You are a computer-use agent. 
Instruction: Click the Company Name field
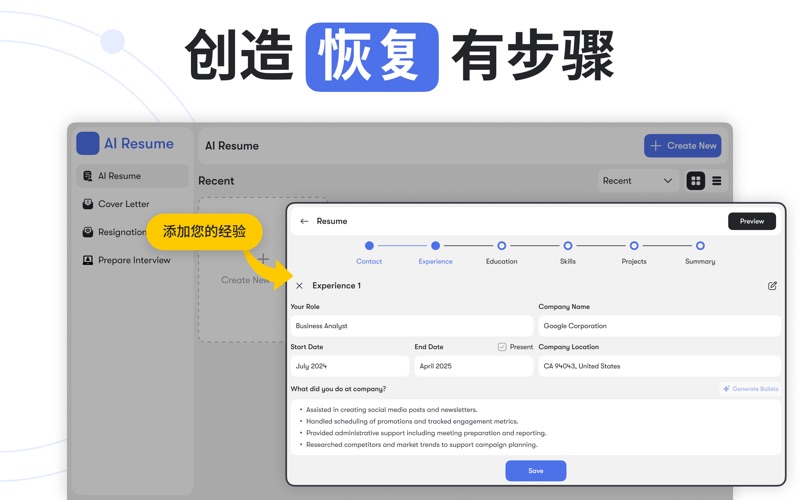(660, 326)
